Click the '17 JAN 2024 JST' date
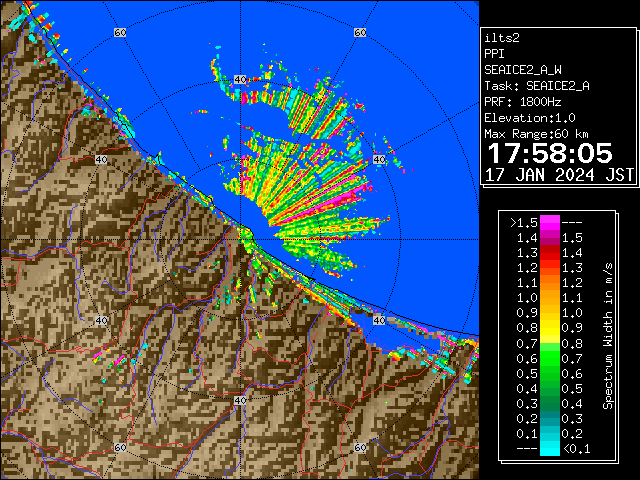640x480 pixels. coord(559,175)
